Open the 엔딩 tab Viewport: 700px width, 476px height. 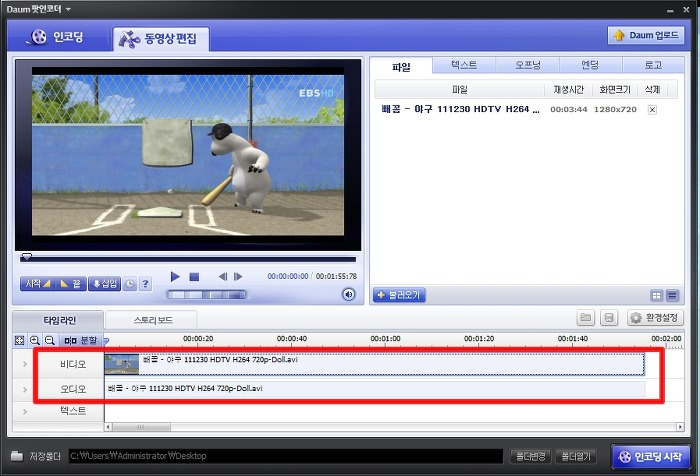(x=590, y=65)
